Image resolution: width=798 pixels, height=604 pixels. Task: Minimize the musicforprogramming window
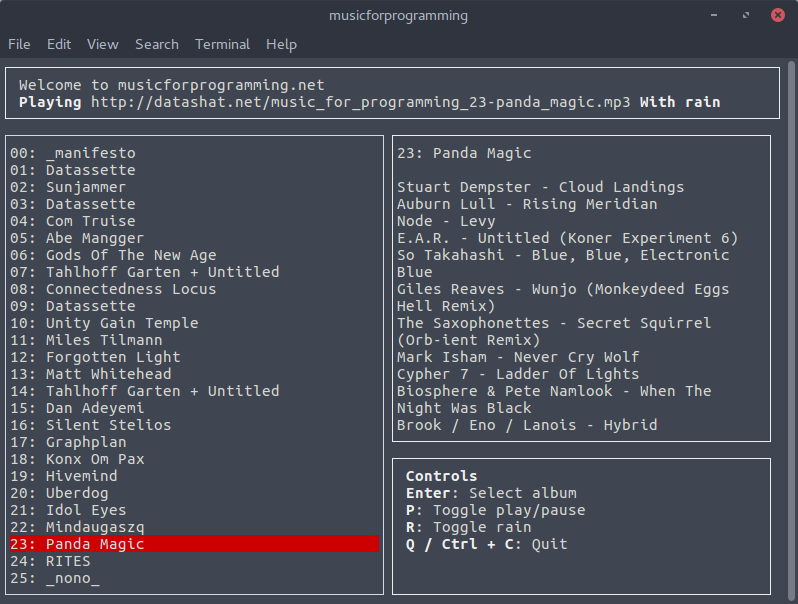tap(714, 15)
